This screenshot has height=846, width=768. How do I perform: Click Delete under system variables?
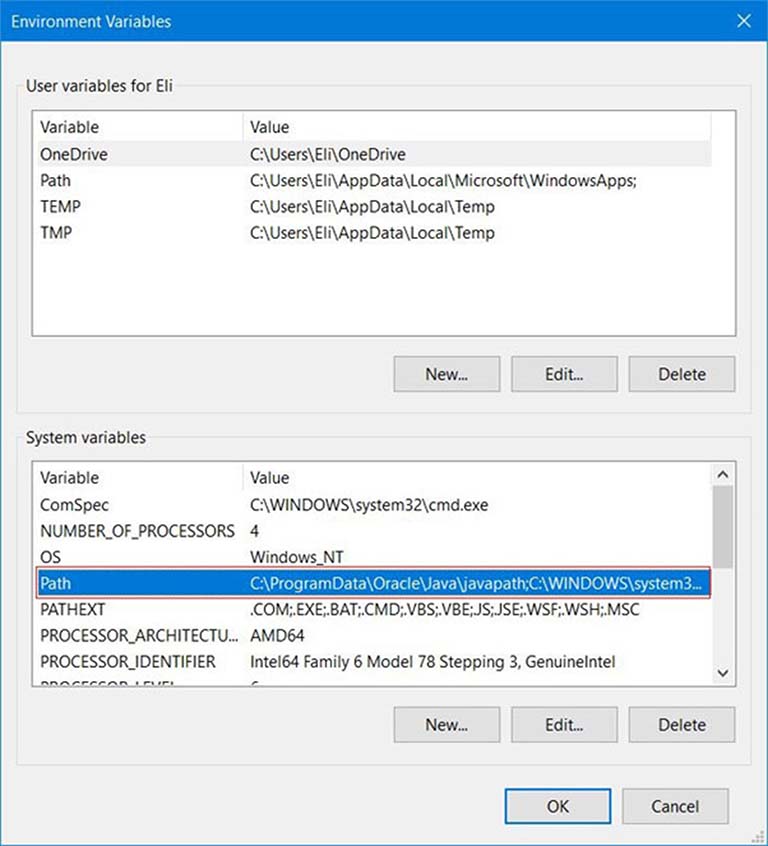681,724
